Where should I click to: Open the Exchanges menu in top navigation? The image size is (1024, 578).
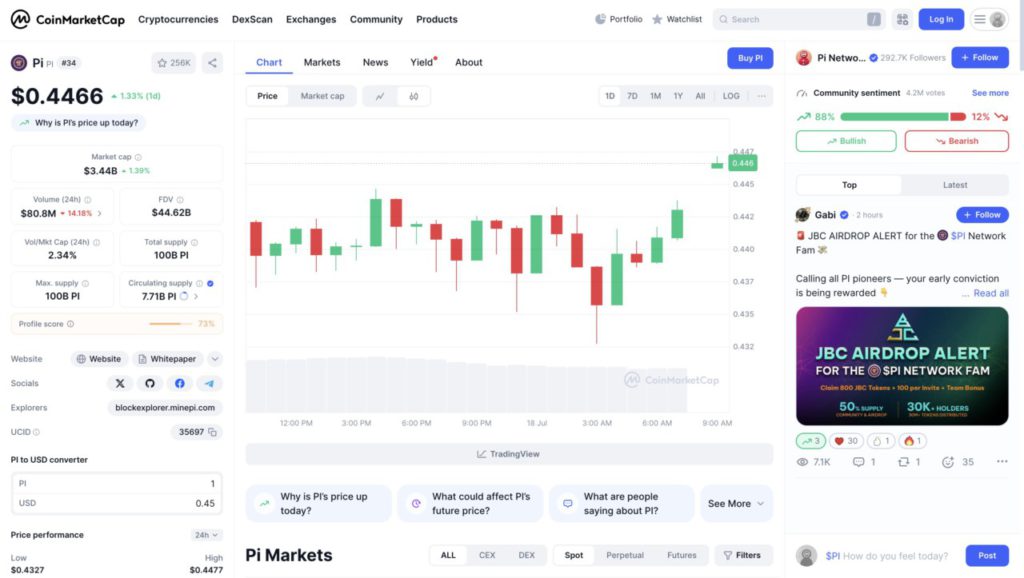(311, 20)
